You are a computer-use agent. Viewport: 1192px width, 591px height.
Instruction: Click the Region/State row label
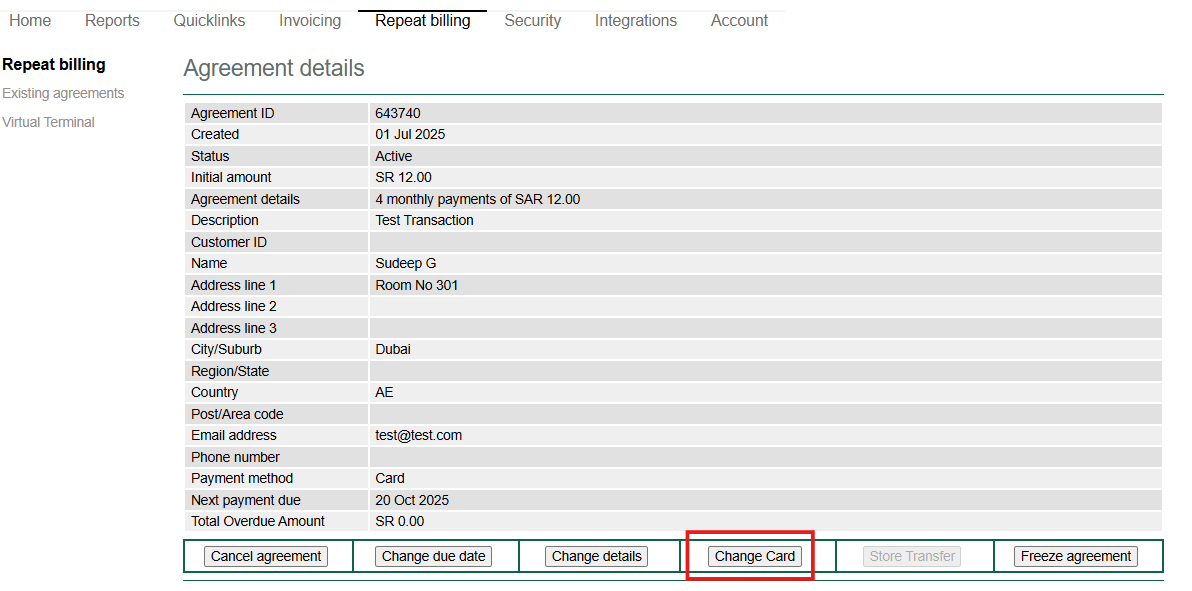(230, 371)
